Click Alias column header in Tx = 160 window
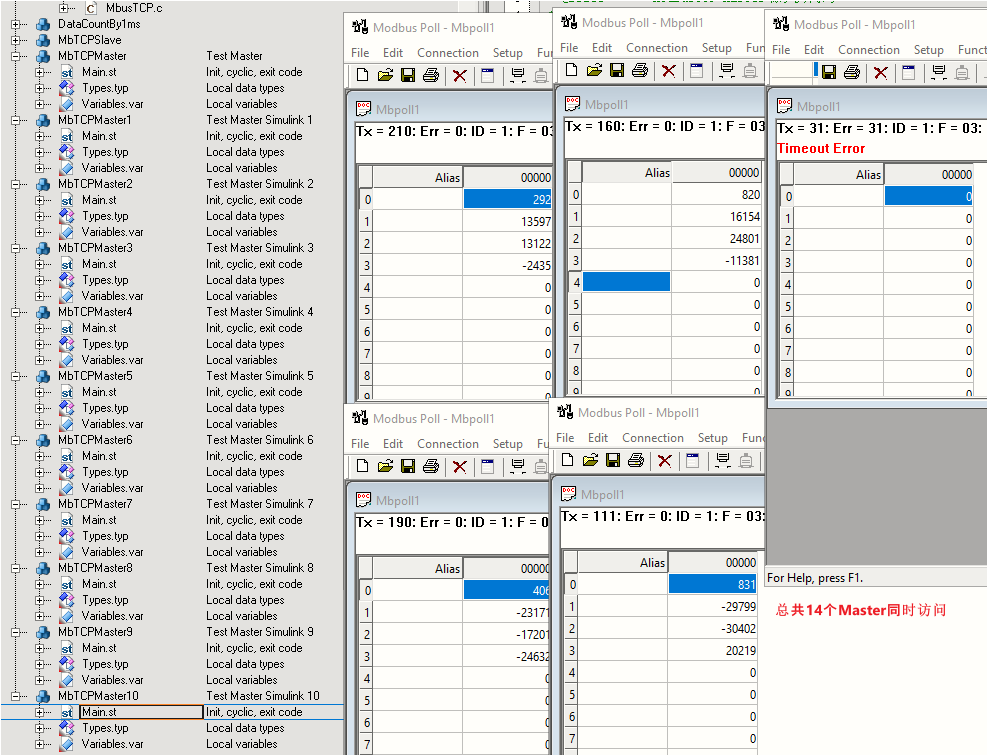 click(x=626, y=173)
